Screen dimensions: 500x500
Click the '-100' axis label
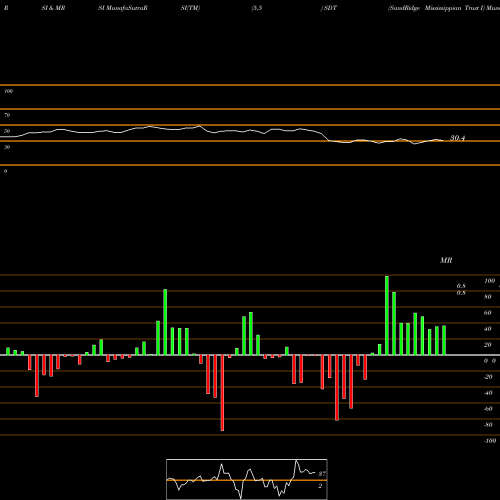(490, 441)
